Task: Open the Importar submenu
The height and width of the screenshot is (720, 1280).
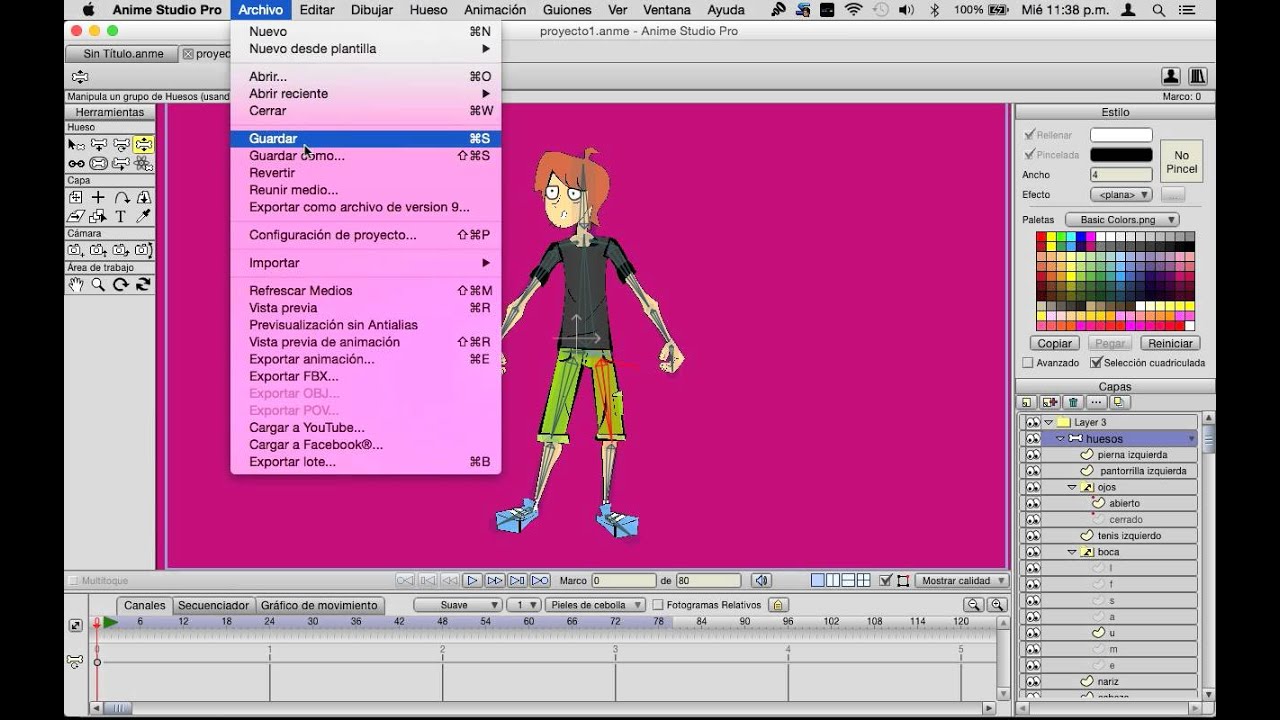Action: pos(366,263)
